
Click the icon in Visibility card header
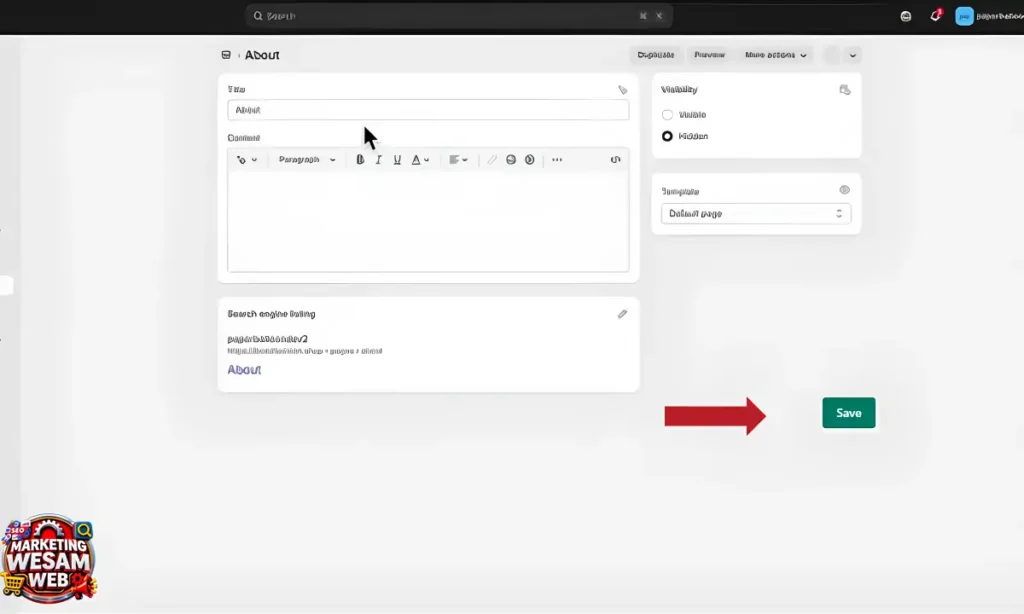[x=844, y=89]
